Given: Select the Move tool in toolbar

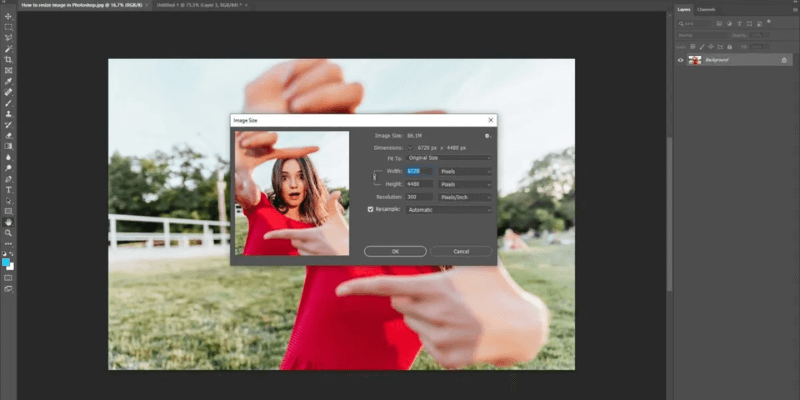Looking at the screenshot, I should [x=8, y=16].
